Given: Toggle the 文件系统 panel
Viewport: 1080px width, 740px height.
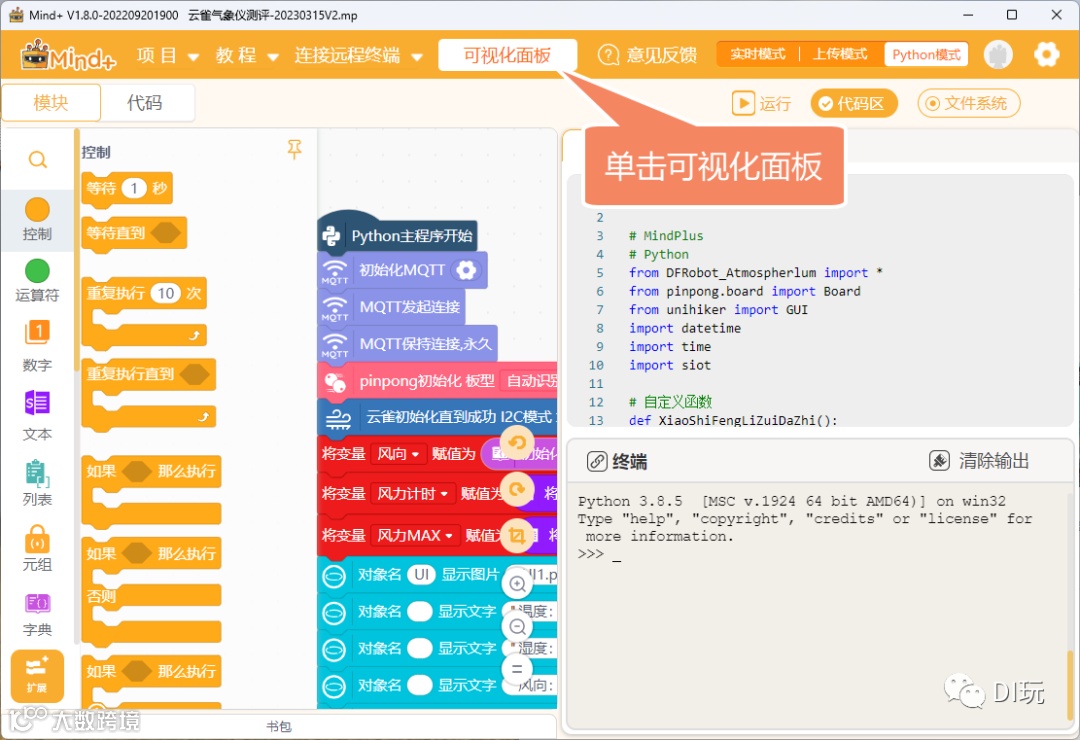Looking at the screenshot, I should [968, 103].
